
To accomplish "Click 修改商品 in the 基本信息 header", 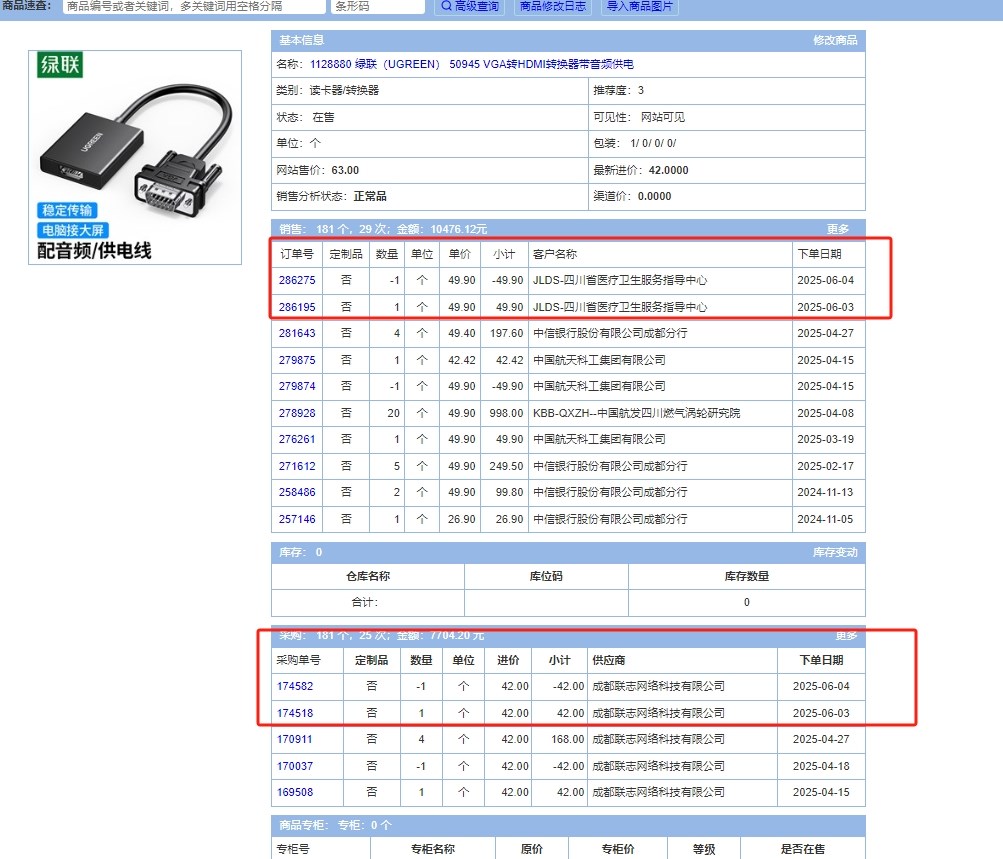I will click(835, 40).
